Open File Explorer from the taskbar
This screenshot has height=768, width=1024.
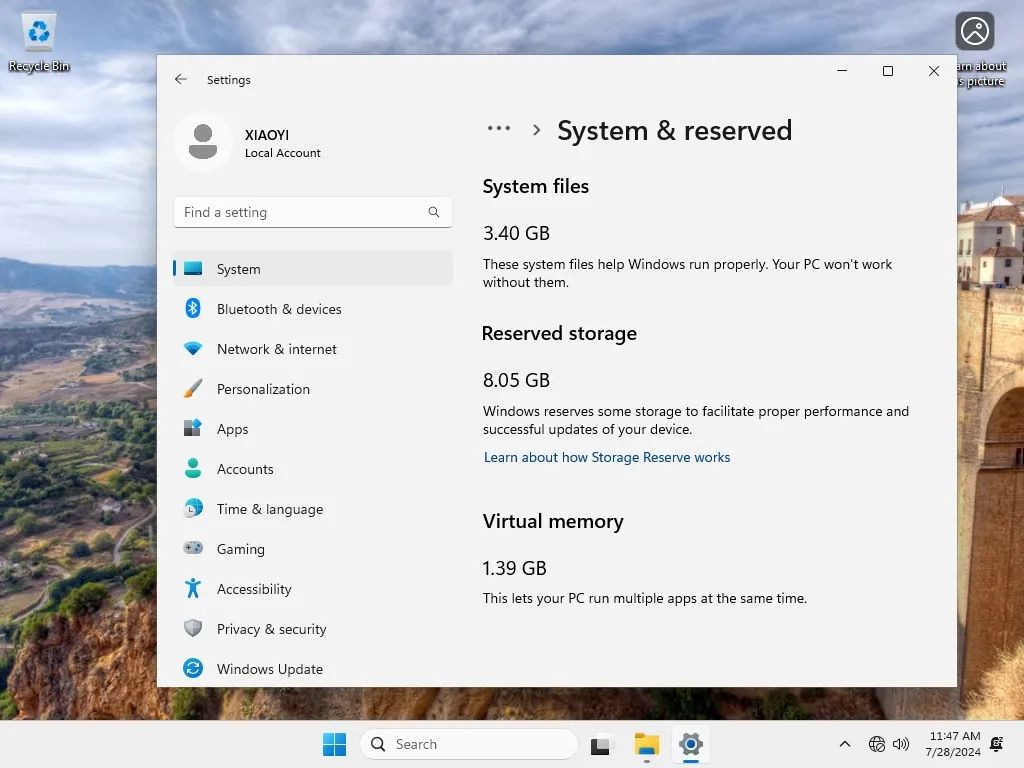click(x=647, y=744)
